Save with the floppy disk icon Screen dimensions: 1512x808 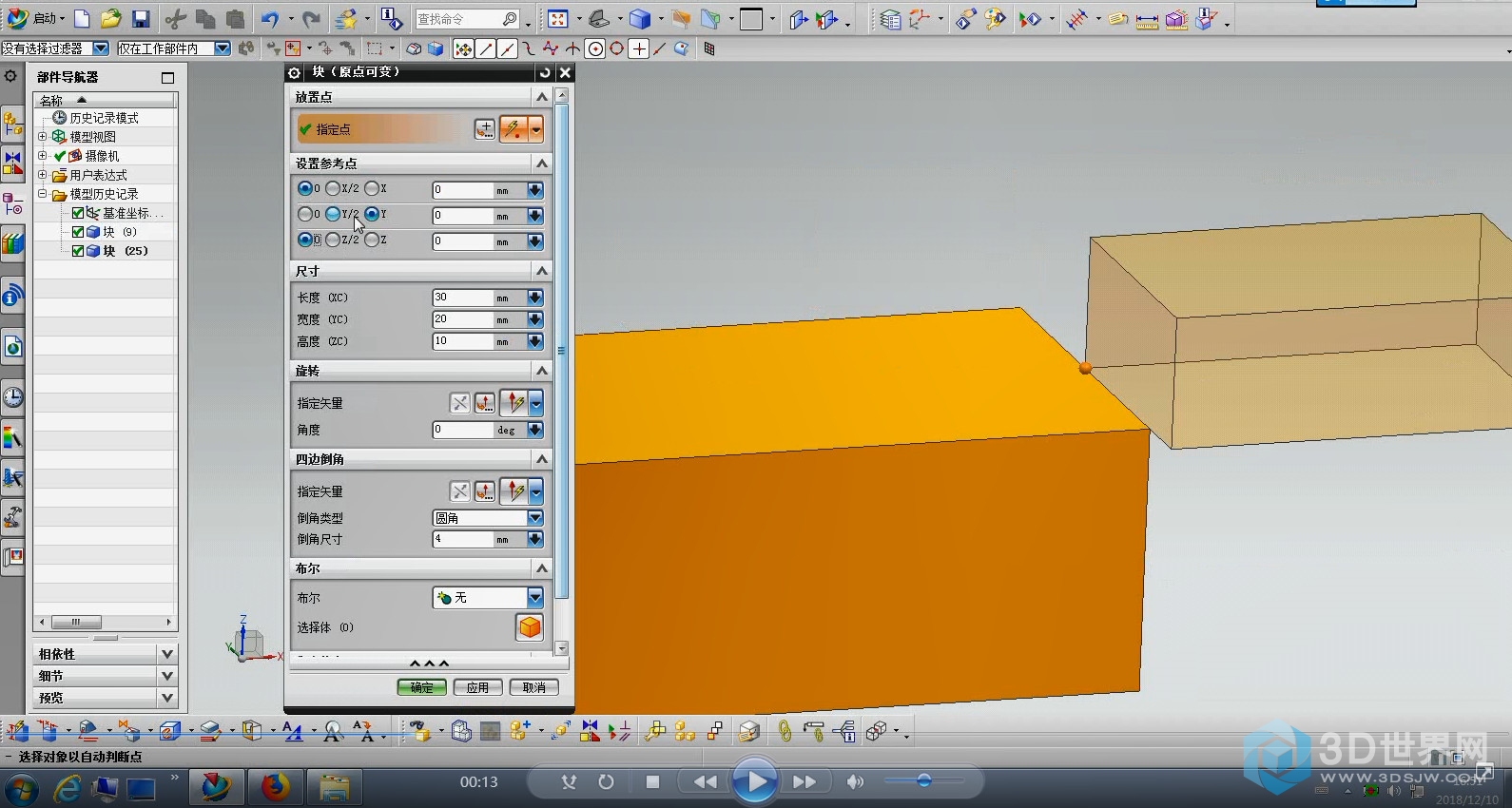tap(141, 19)
